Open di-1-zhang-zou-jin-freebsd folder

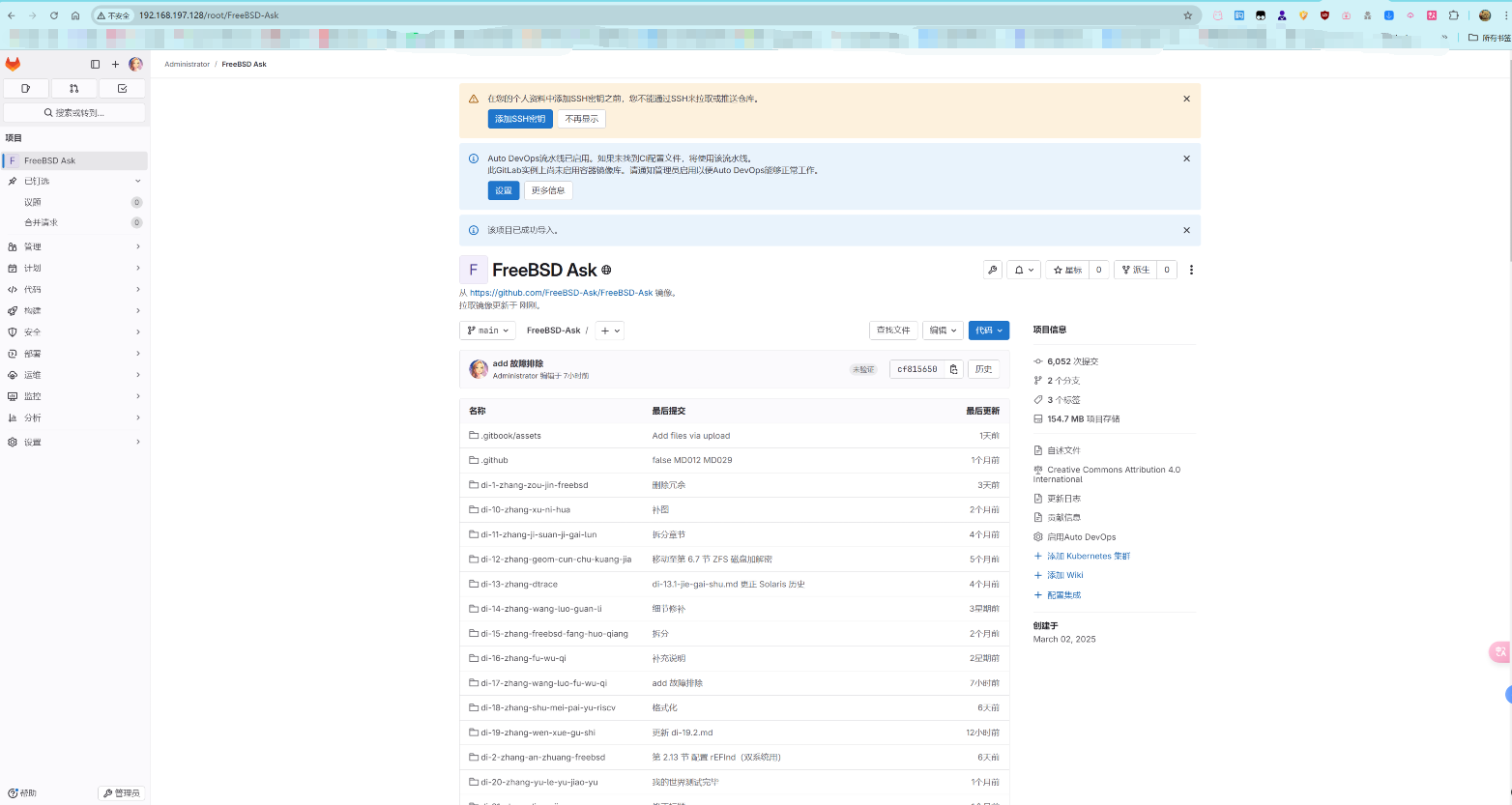[x=535, y=485]
